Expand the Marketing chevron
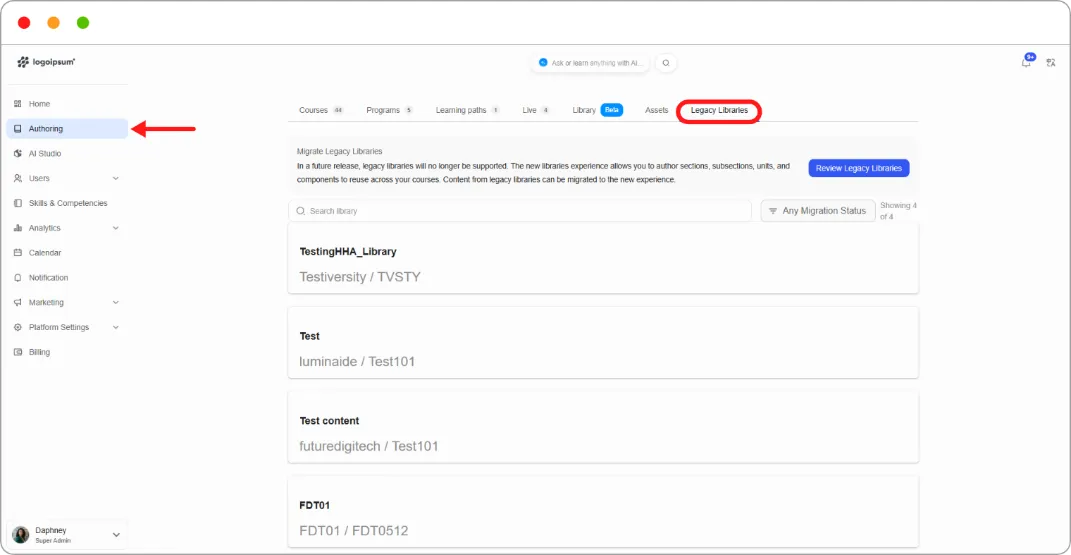The height and width of the screenshot is (555, 1071). tap(115, 302)
